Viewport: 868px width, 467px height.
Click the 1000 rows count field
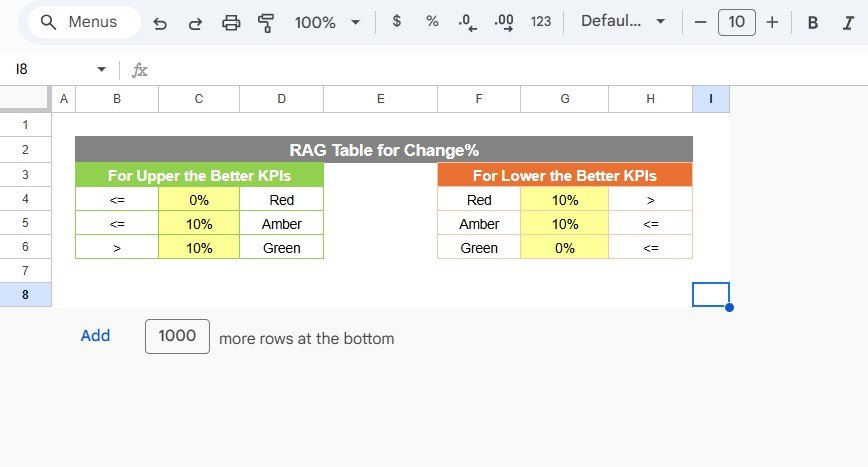click(177, 336)
